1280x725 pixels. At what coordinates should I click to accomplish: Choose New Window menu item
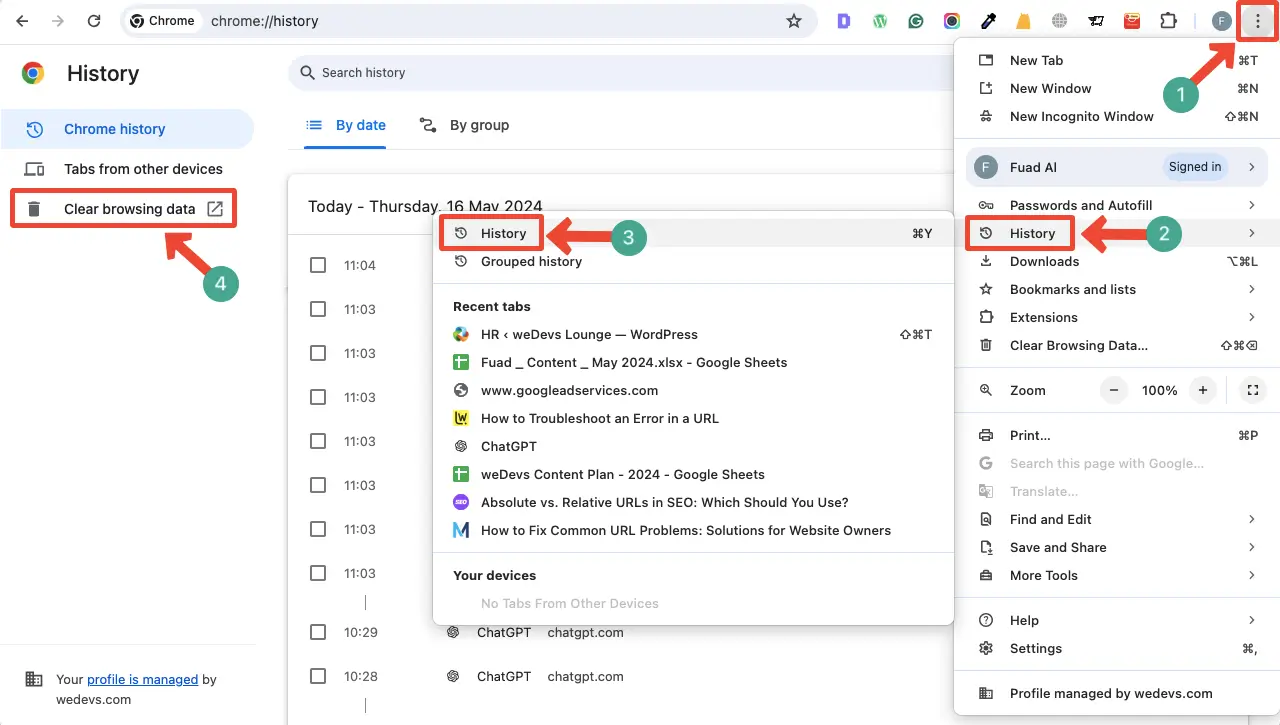pos(1117,88)
